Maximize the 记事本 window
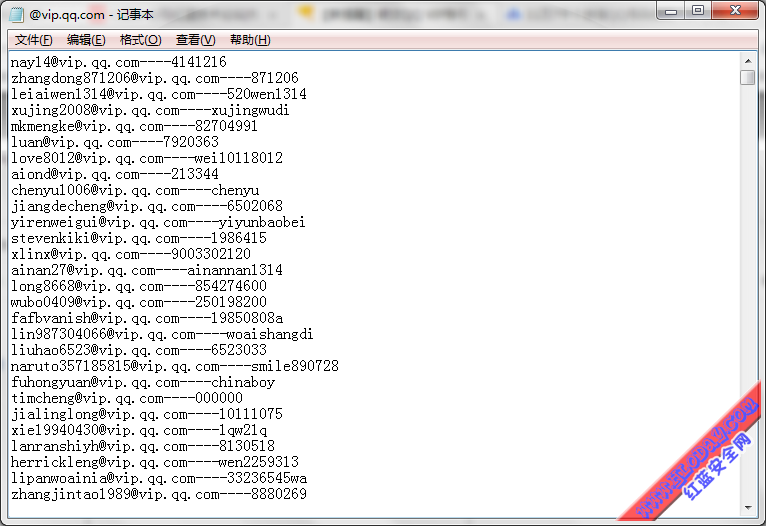This screenshot has width=766, height=526. (x=698, y=11)
